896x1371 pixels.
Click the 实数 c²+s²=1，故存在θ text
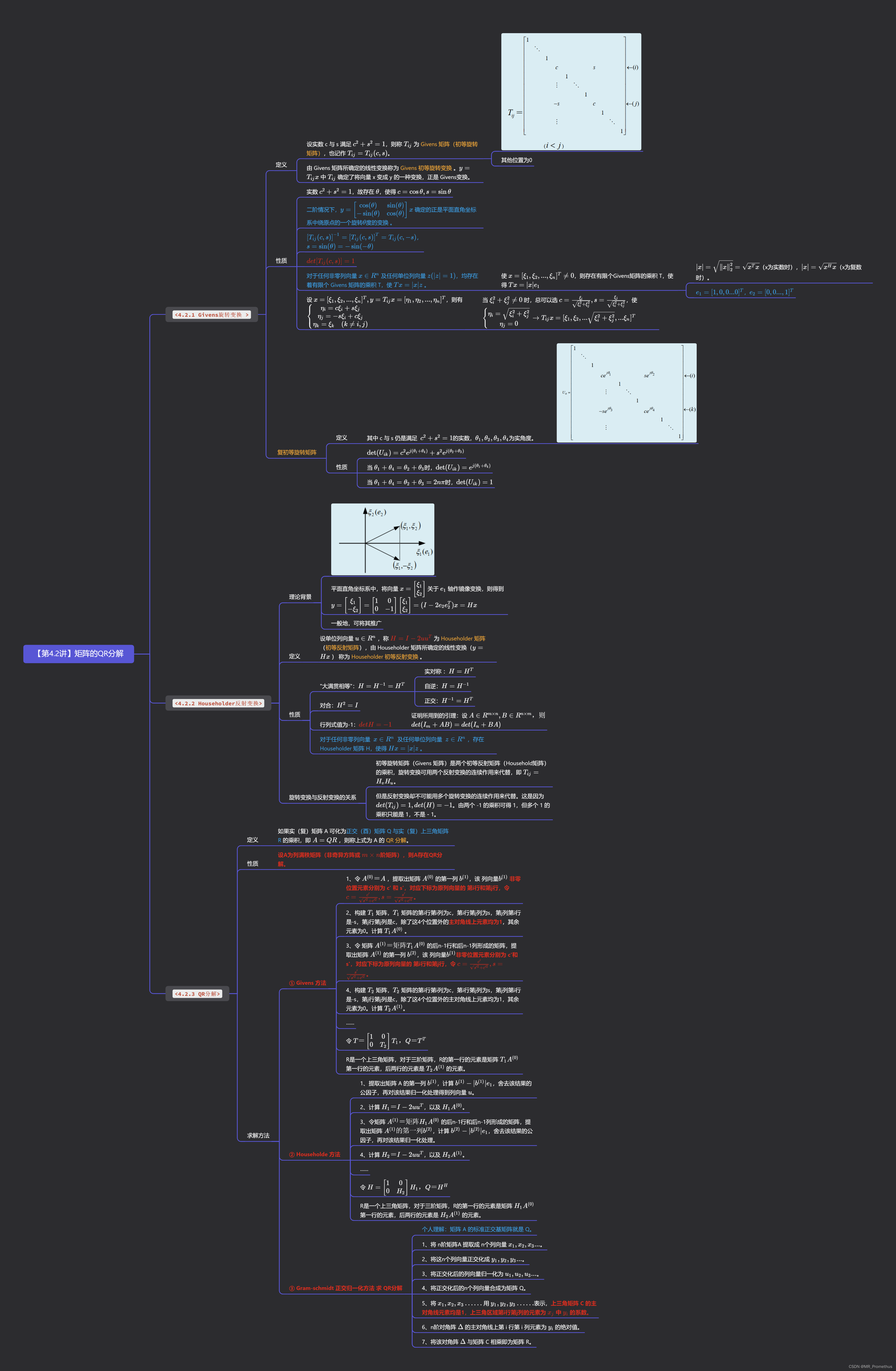click(x=379, y=192)
